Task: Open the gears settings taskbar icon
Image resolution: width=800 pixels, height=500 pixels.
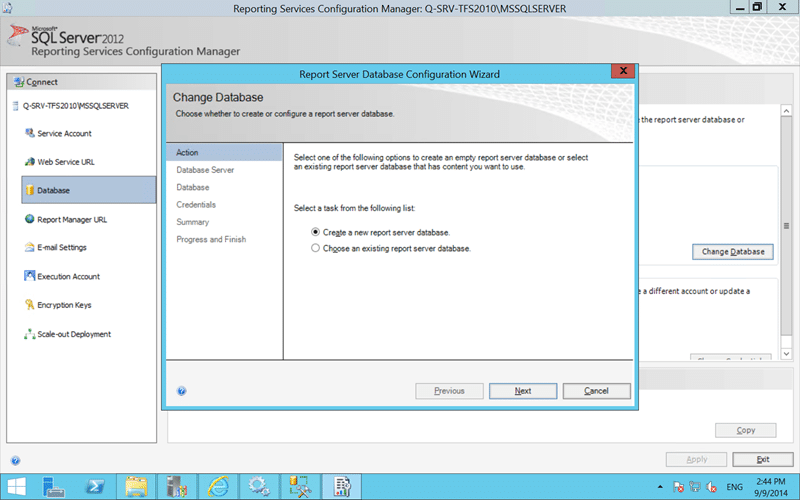Action: click(259, 487)
